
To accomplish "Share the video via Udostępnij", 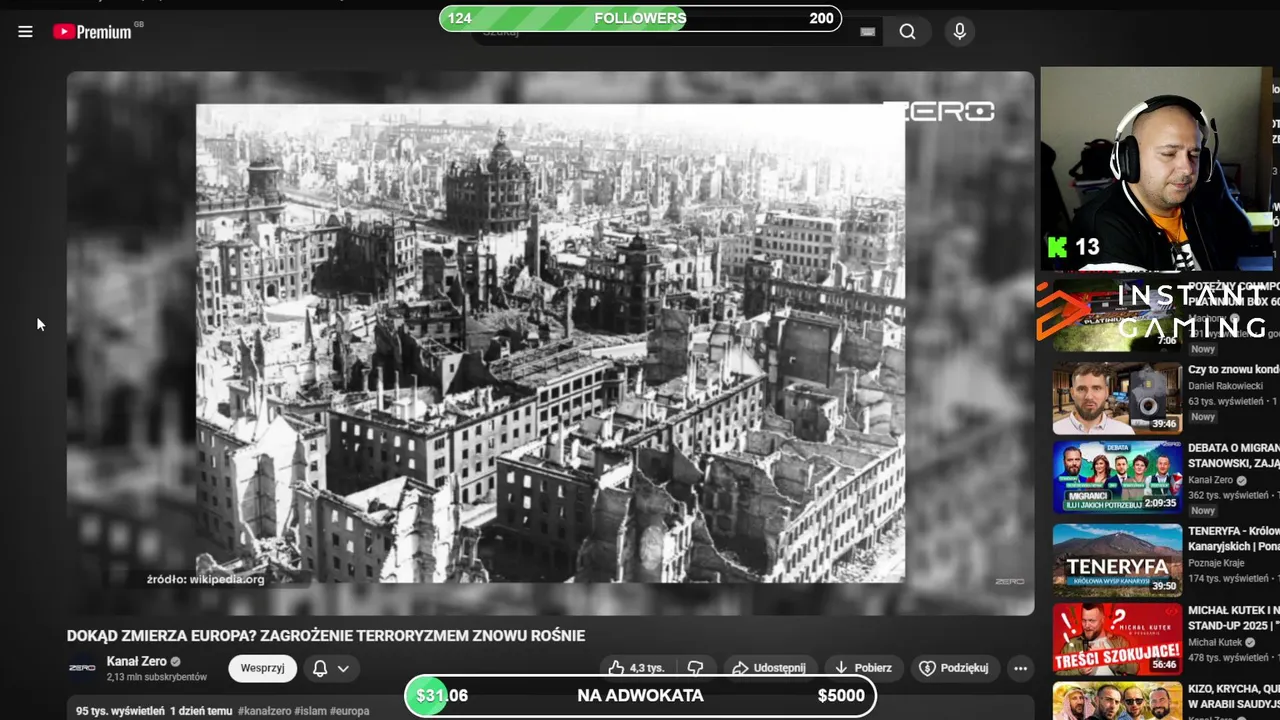I will pos(768,668).
